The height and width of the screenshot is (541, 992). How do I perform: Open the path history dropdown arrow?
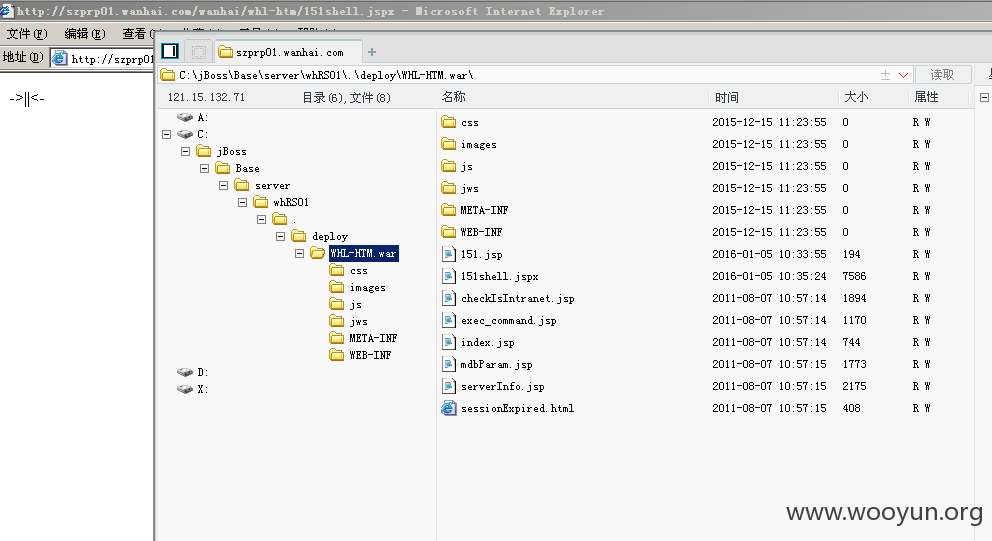[x=903, y=75]
